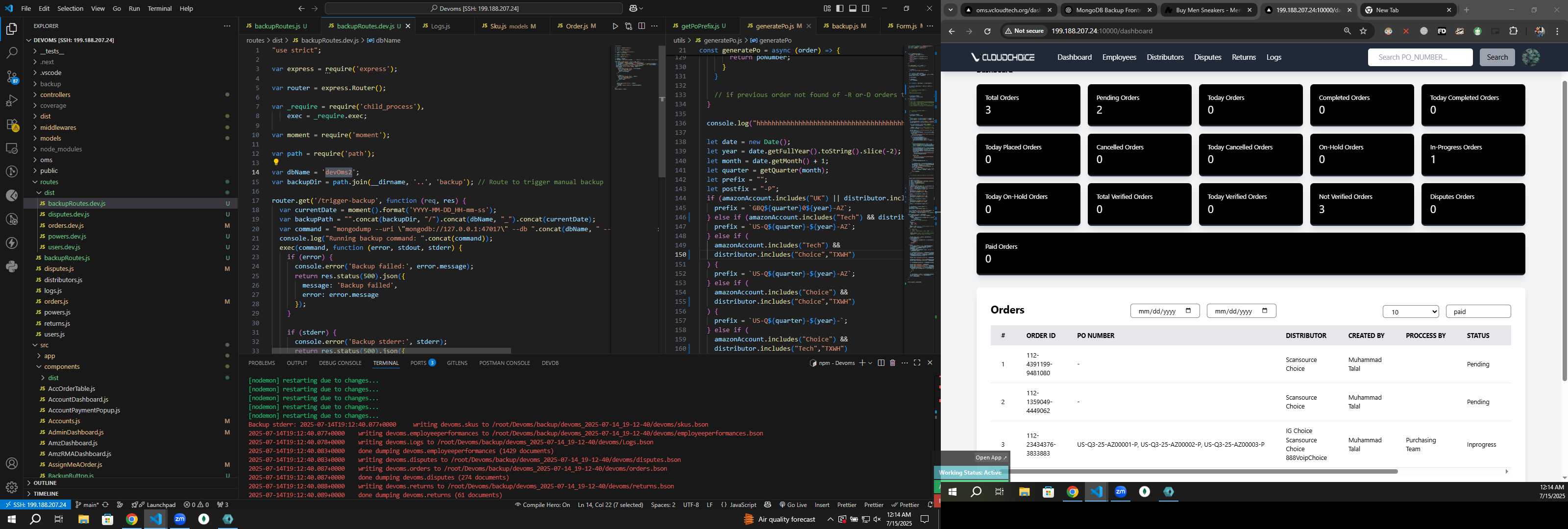The image size is (1568, 529).
Task: Open the Disputes nav link
Action: click(1207, 57)
